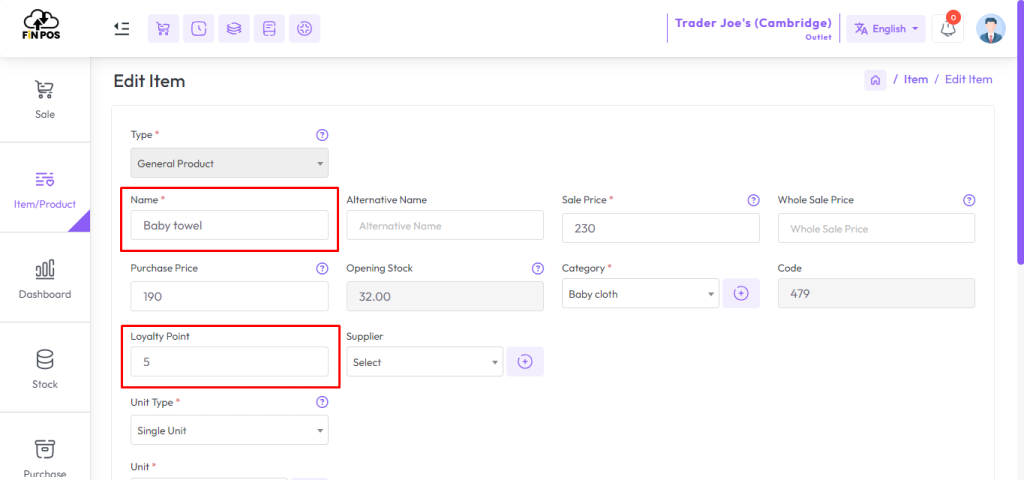
Task: Click the home icon in breadcrumb
Action: pos(875,80)
